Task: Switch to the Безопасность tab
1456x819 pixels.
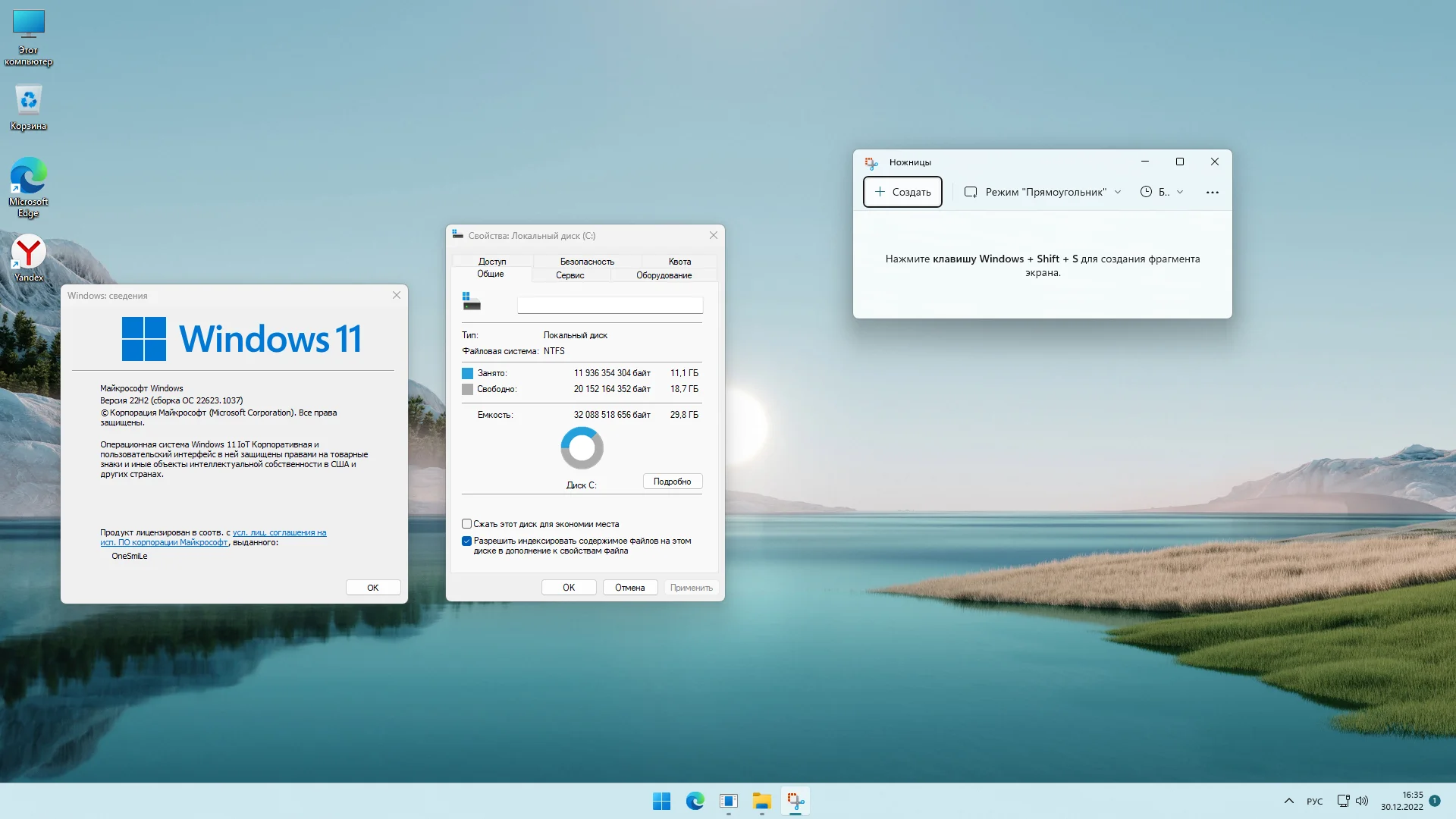Action: (x=587, y=262)
